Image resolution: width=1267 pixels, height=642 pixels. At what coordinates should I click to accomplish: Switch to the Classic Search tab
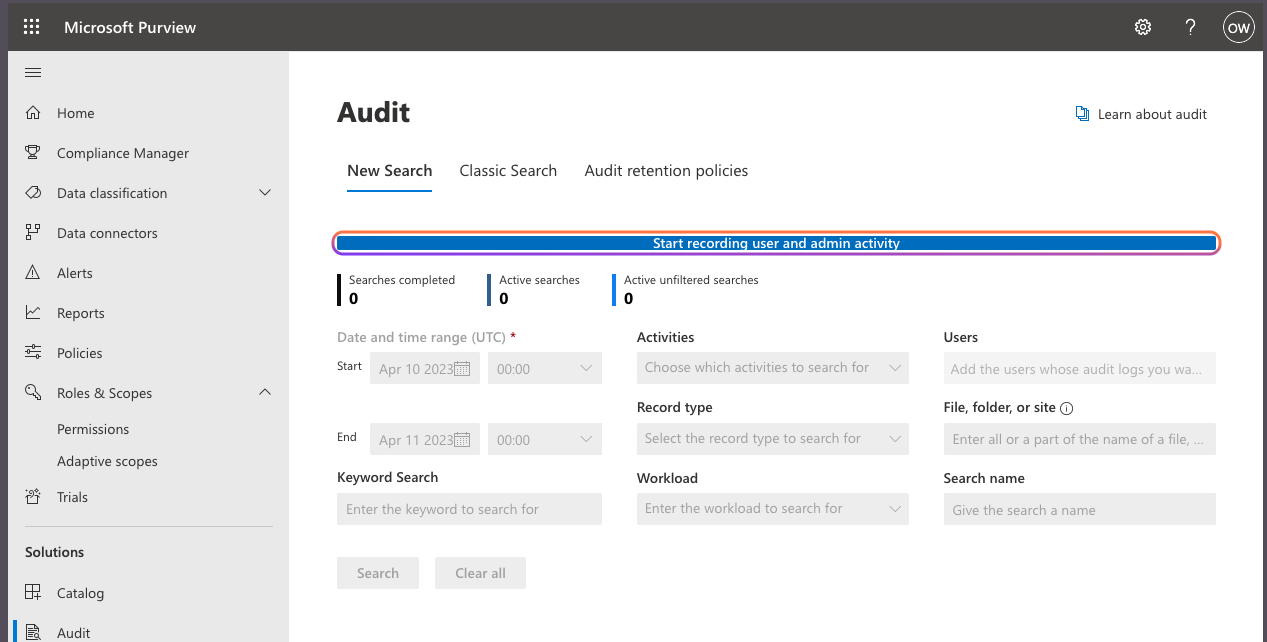[508, 171]
